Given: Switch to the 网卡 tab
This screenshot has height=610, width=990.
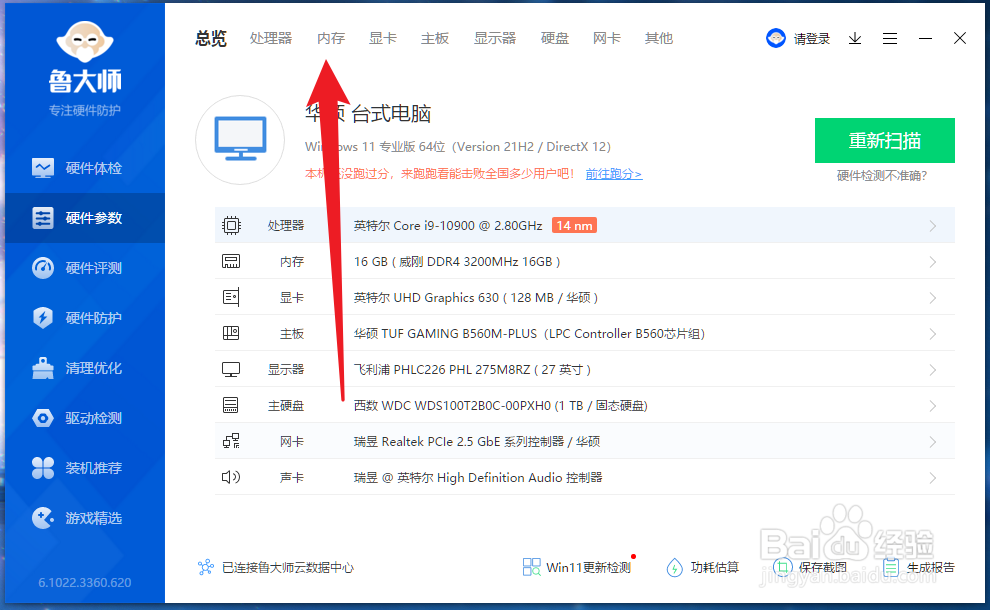Looking at the screenshot, I should [x=607, y=39].
